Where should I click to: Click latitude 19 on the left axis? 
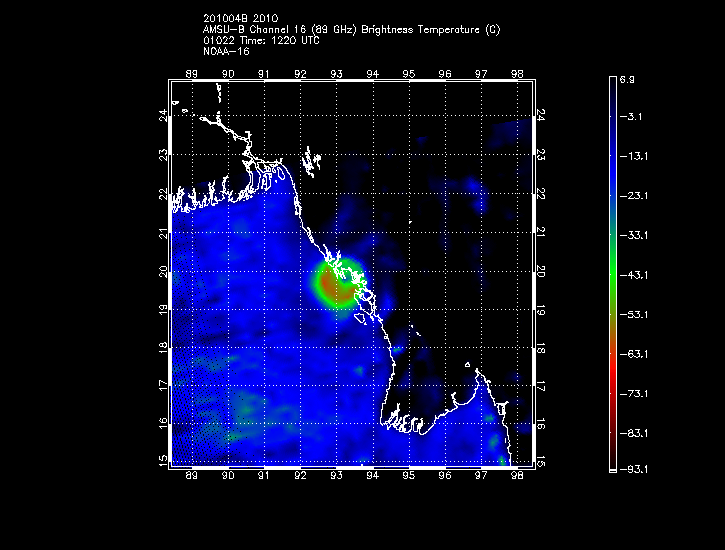pos(164,310)
